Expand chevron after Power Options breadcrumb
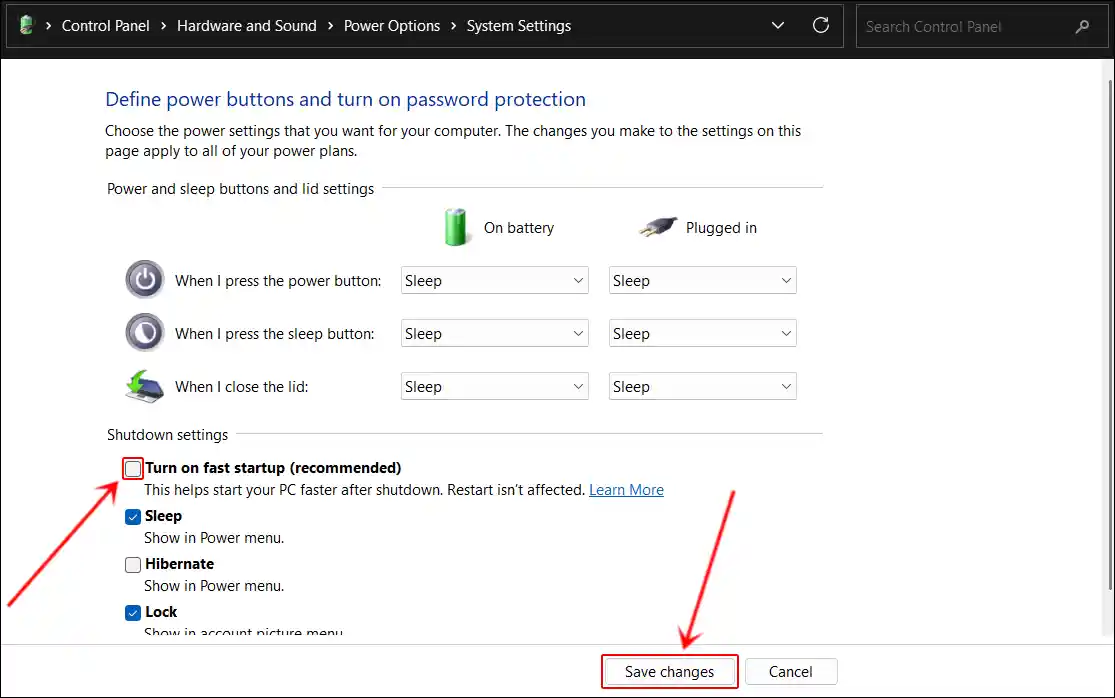Viewport: 1115px width, 698px height. point(454,26)
